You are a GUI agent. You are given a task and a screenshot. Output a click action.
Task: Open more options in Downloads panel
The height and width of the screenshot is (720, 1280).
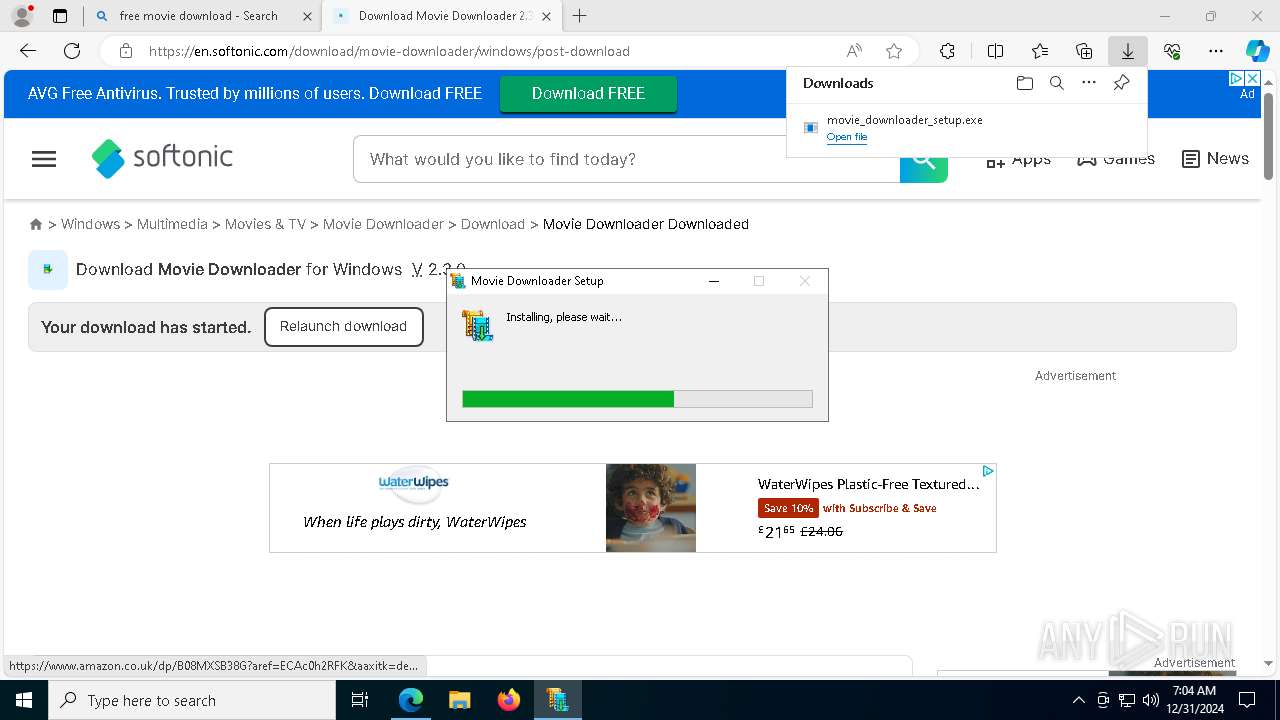pyautogui.click(x=1089, y=83)
